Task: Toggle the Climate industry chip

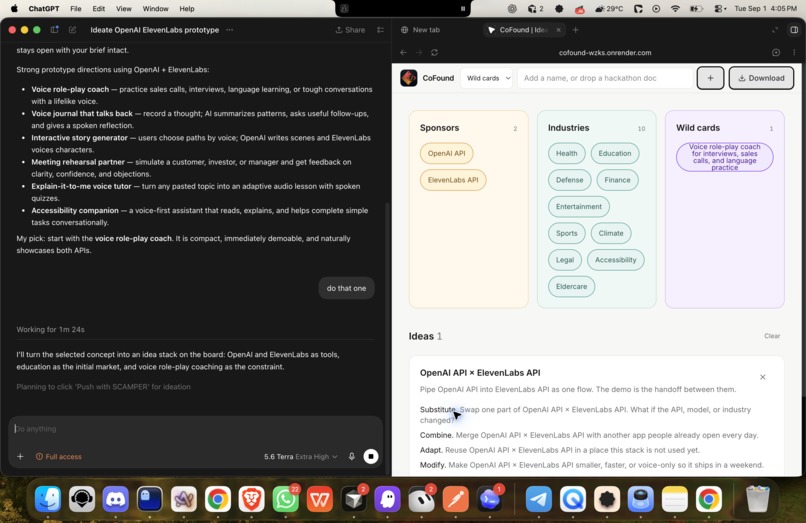Action: pyautogui.click(x=611, y=233)
